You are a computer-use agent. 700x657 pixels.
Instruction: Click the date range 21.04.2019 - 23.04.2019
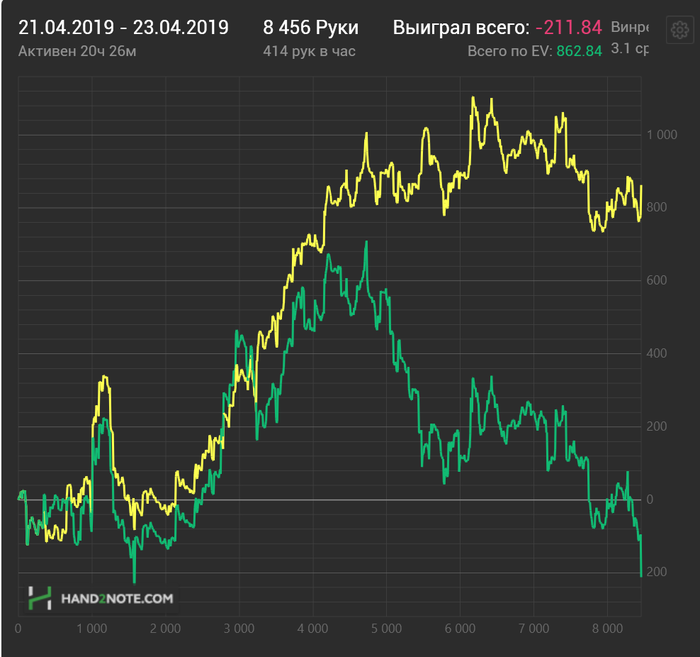point(123,28)
